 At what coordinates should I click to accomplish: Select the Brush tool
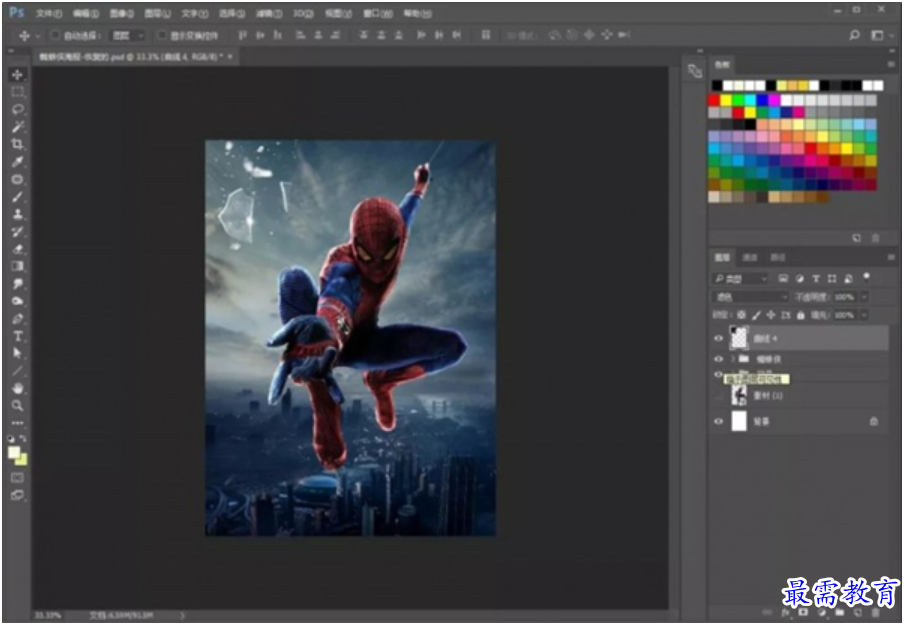coord(17,196)
